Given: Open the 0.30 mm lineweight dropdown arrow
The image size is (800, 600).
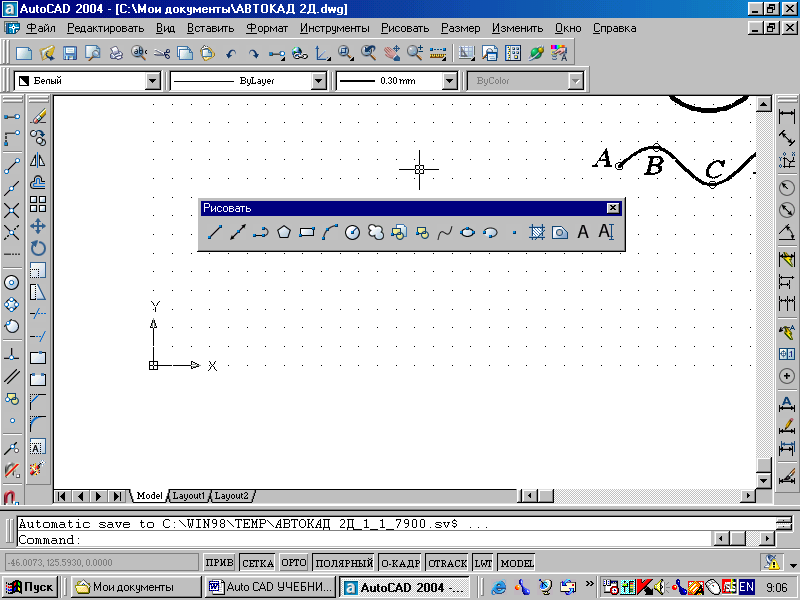Looking at the screenshot, I should click(449, 81).
